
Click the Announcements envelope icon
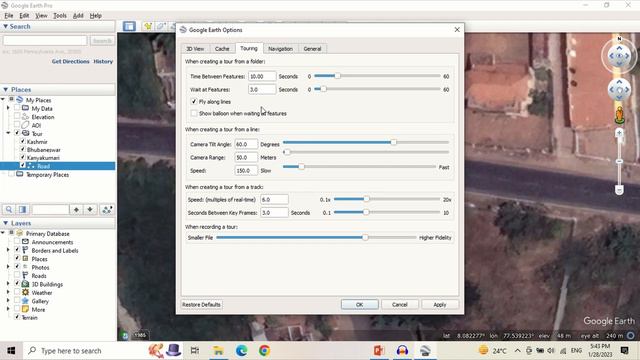point(25,242)
